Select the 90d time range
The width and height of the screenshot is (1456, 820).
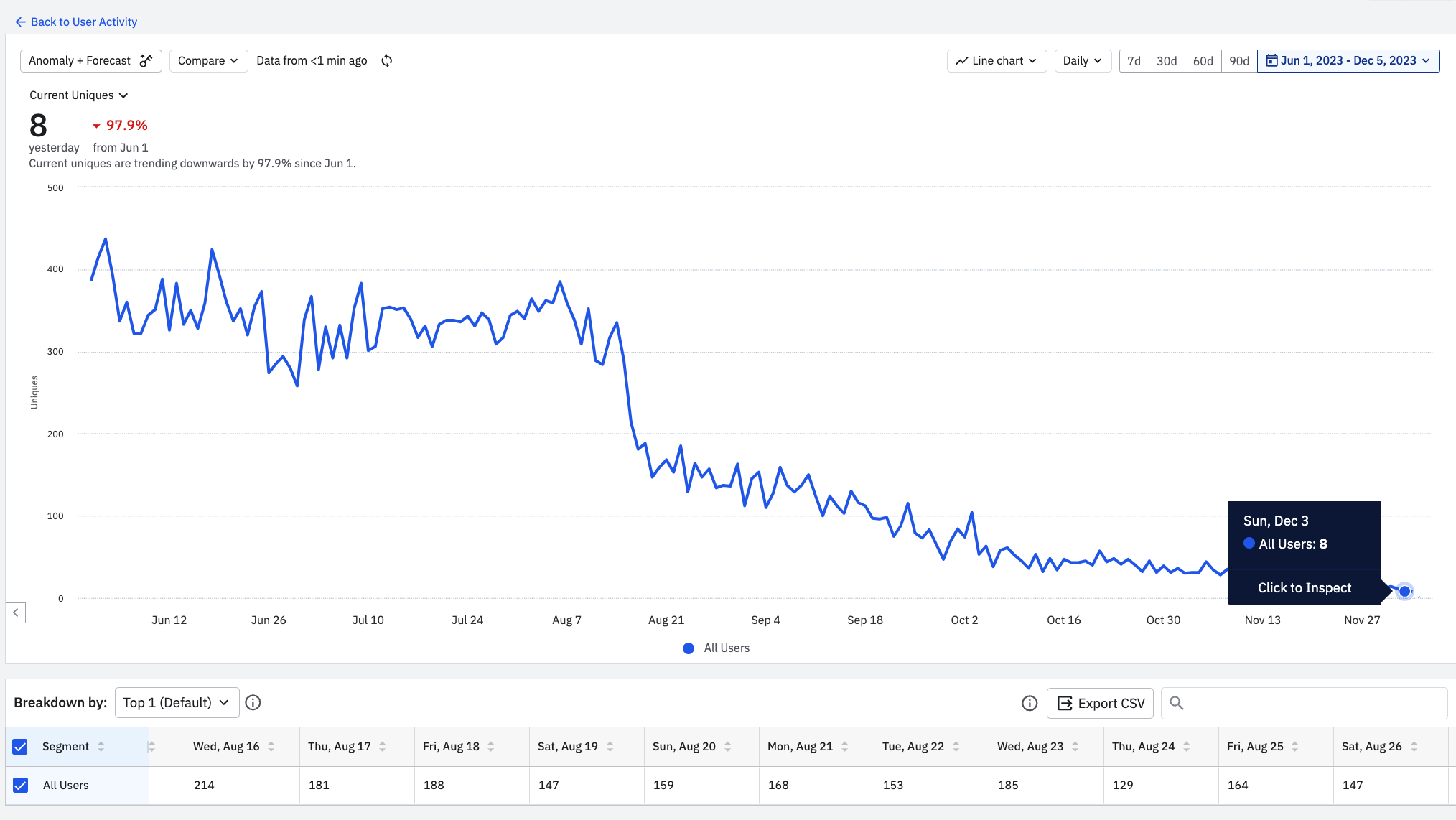(1238, 61)
